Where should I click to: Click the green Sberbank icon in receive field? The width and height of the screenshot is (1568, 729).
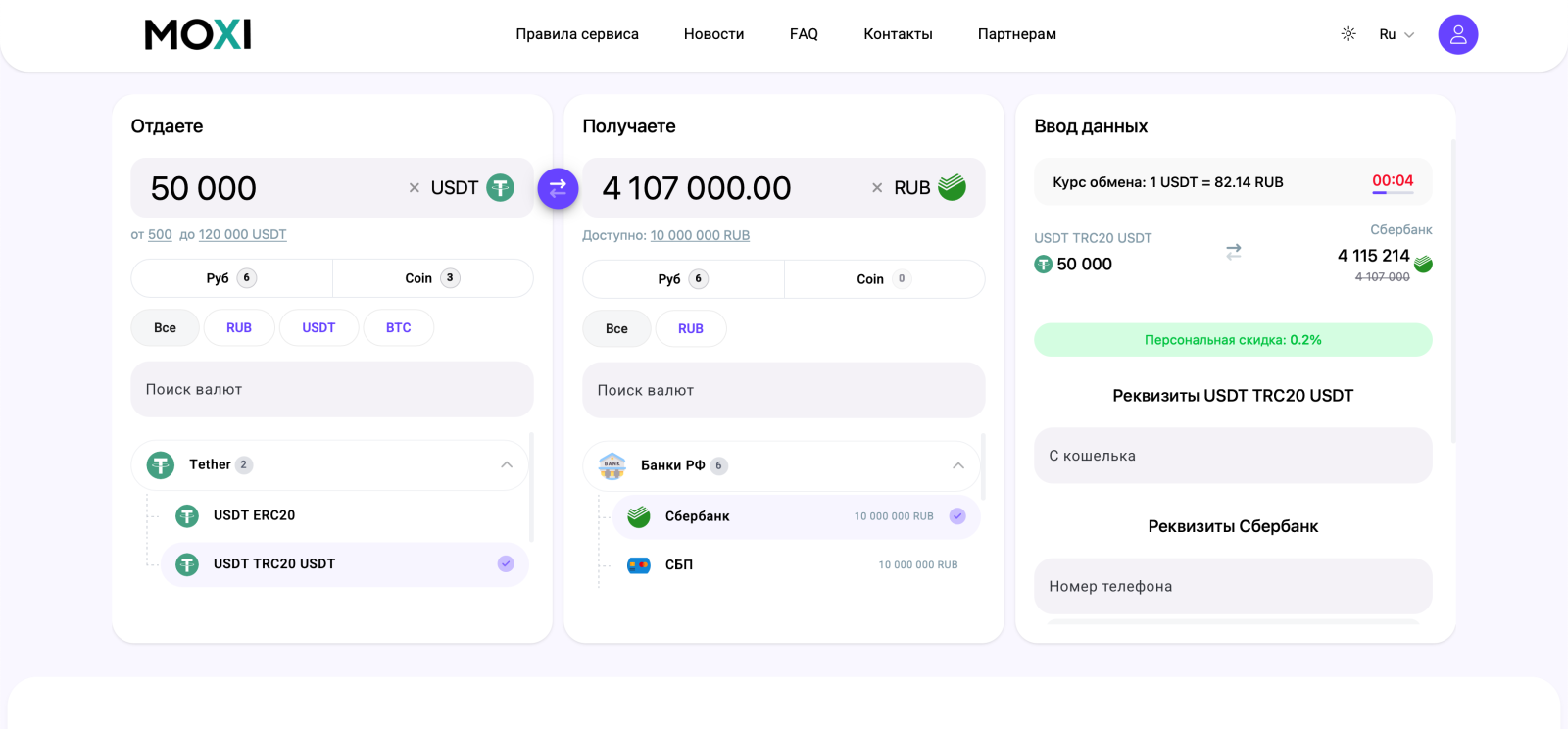coord(952,187)
